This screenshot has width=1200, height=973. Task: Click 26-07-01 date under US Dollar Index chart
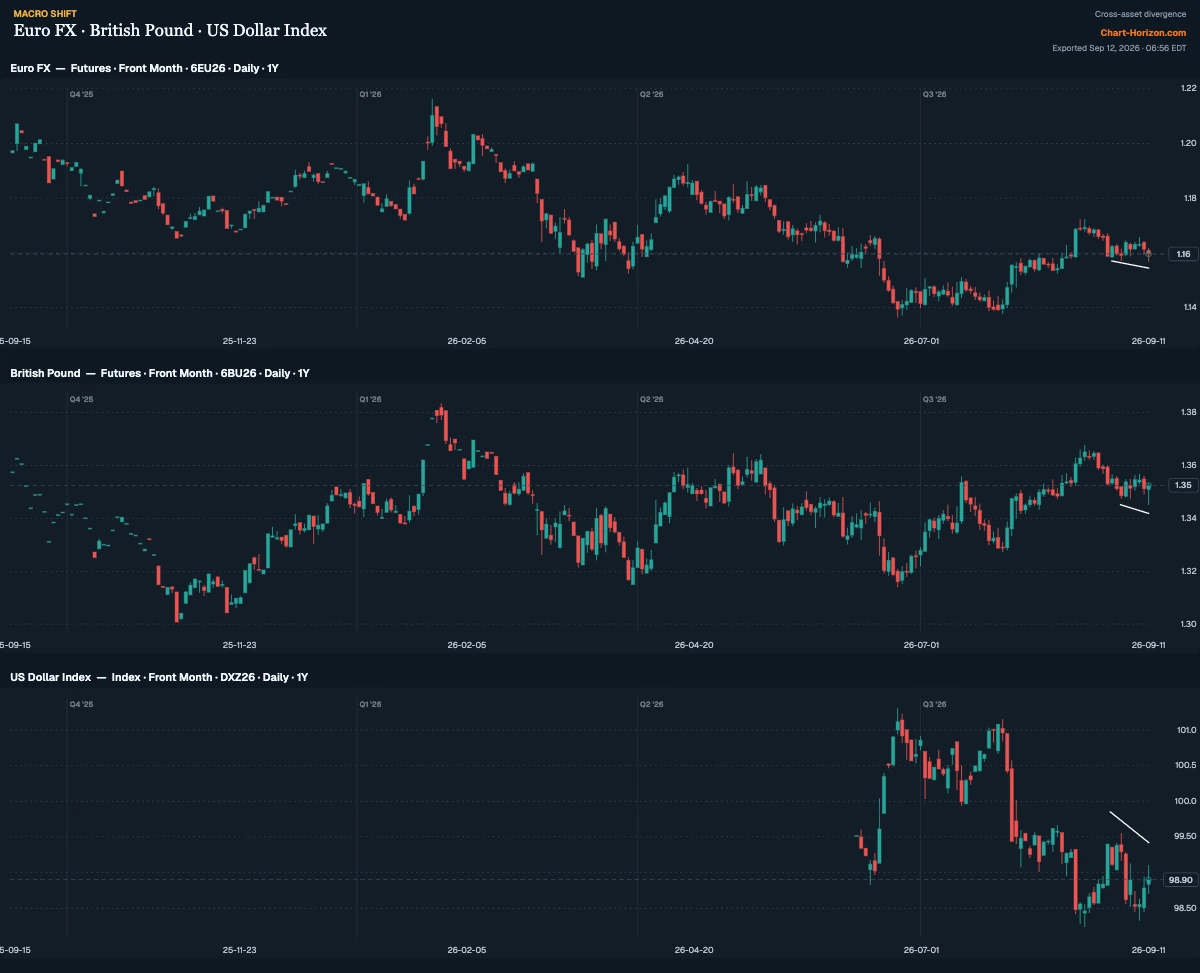tap(921, 949)
